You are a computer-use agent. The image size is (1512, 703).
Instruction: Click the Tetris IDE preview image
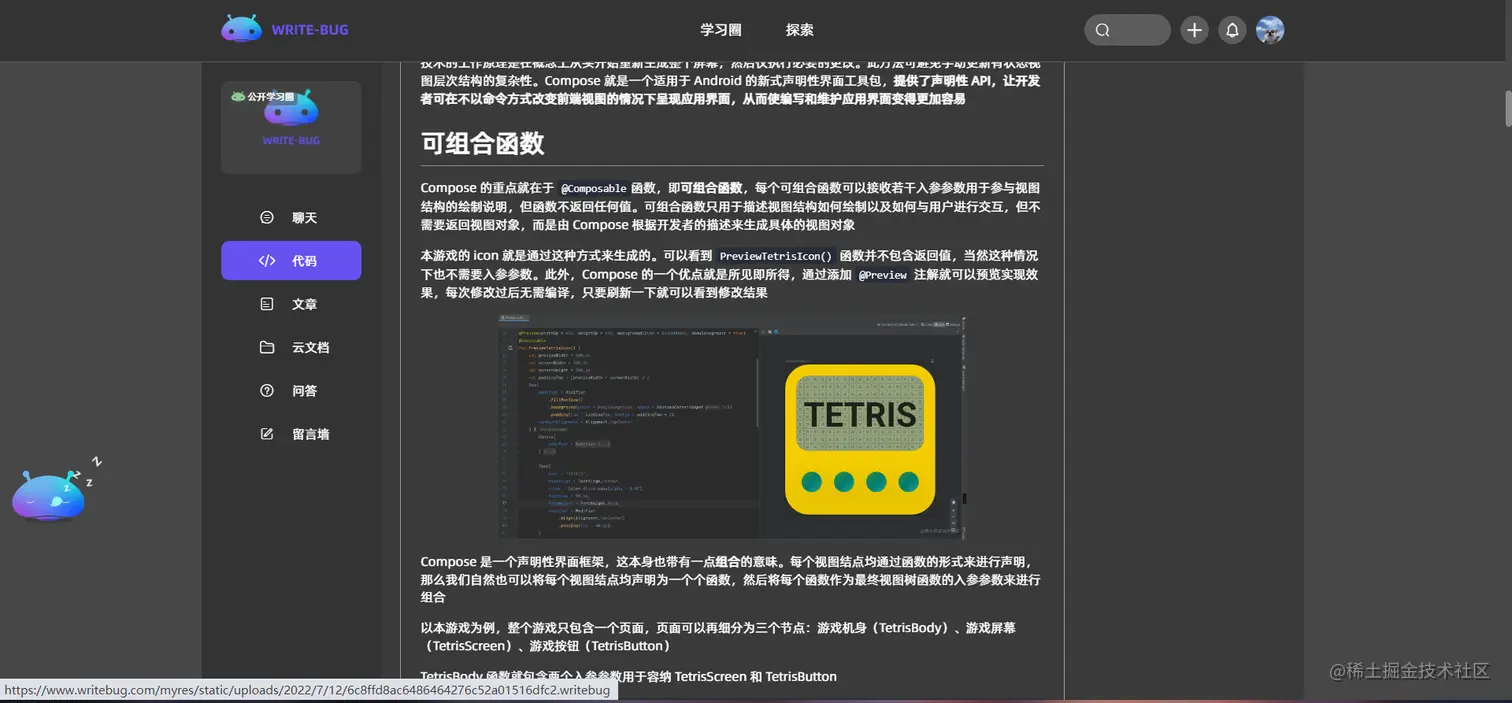coord(732,427)
